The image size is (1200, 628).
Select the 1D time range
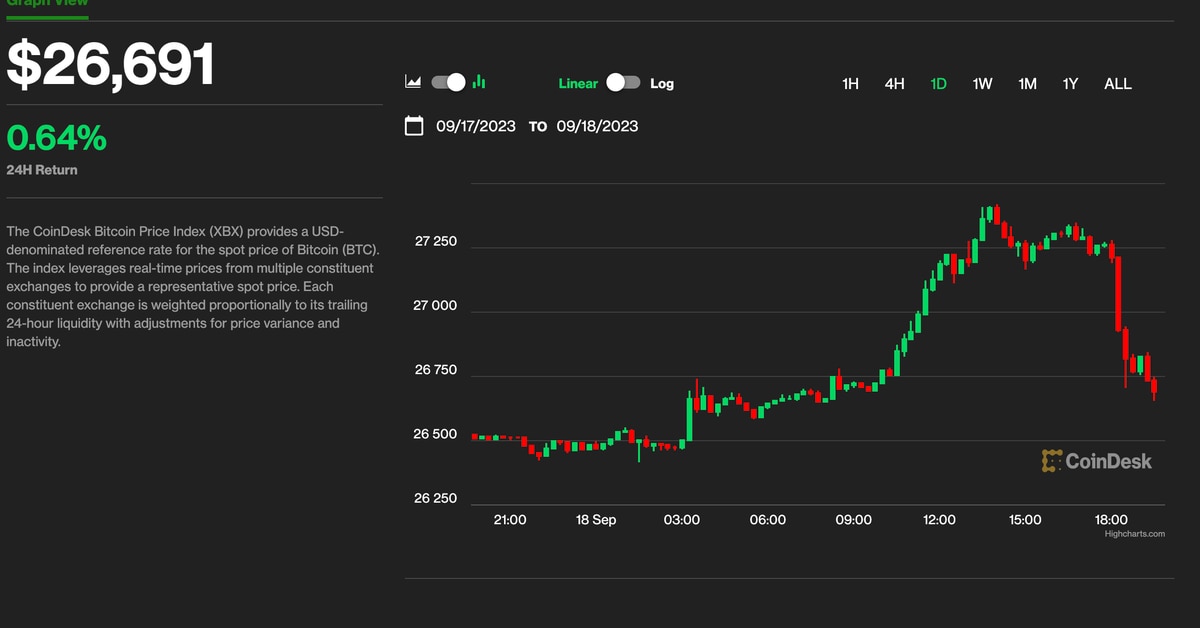pyautogui.click(x=938, y=84)
